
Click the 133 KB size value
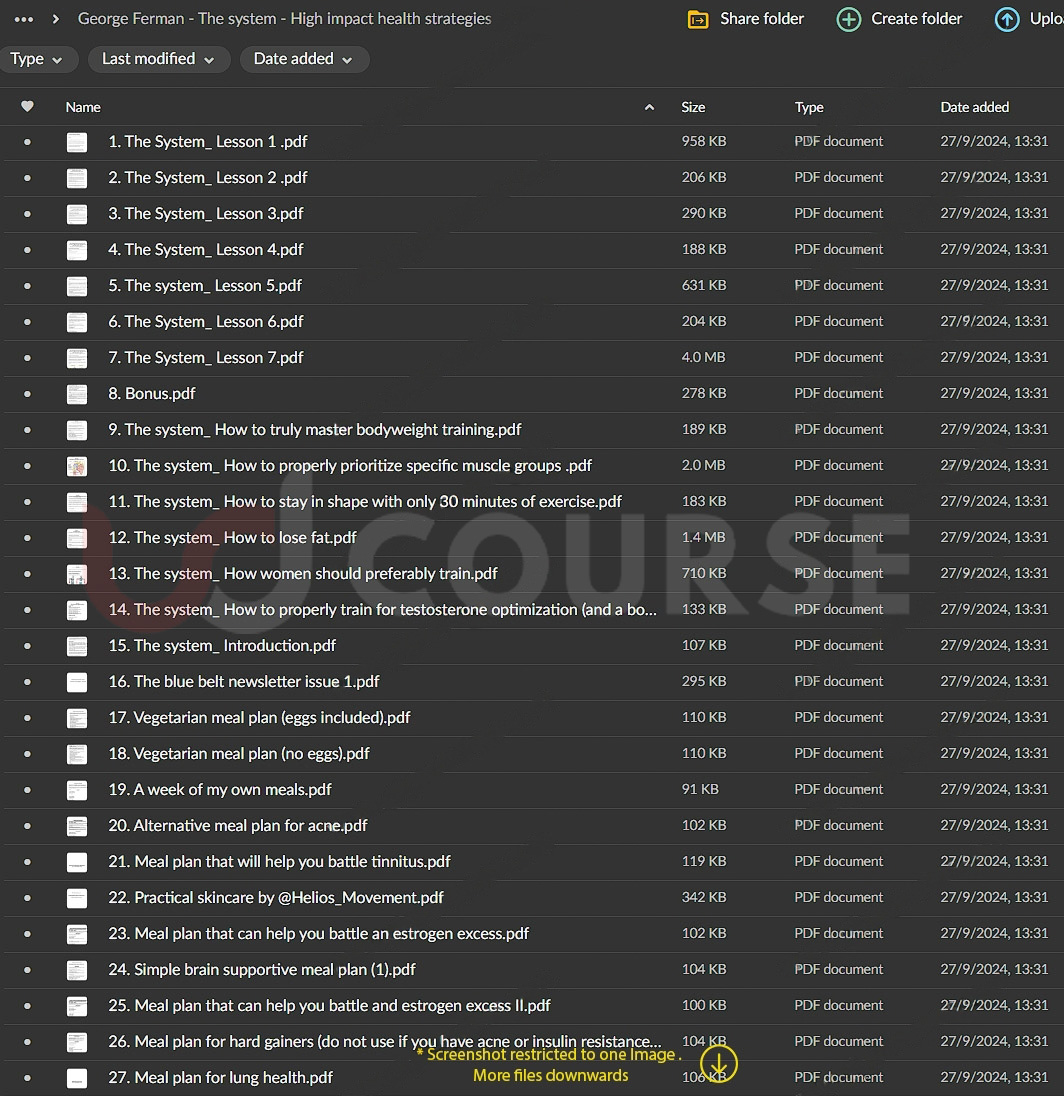[704, 610]
